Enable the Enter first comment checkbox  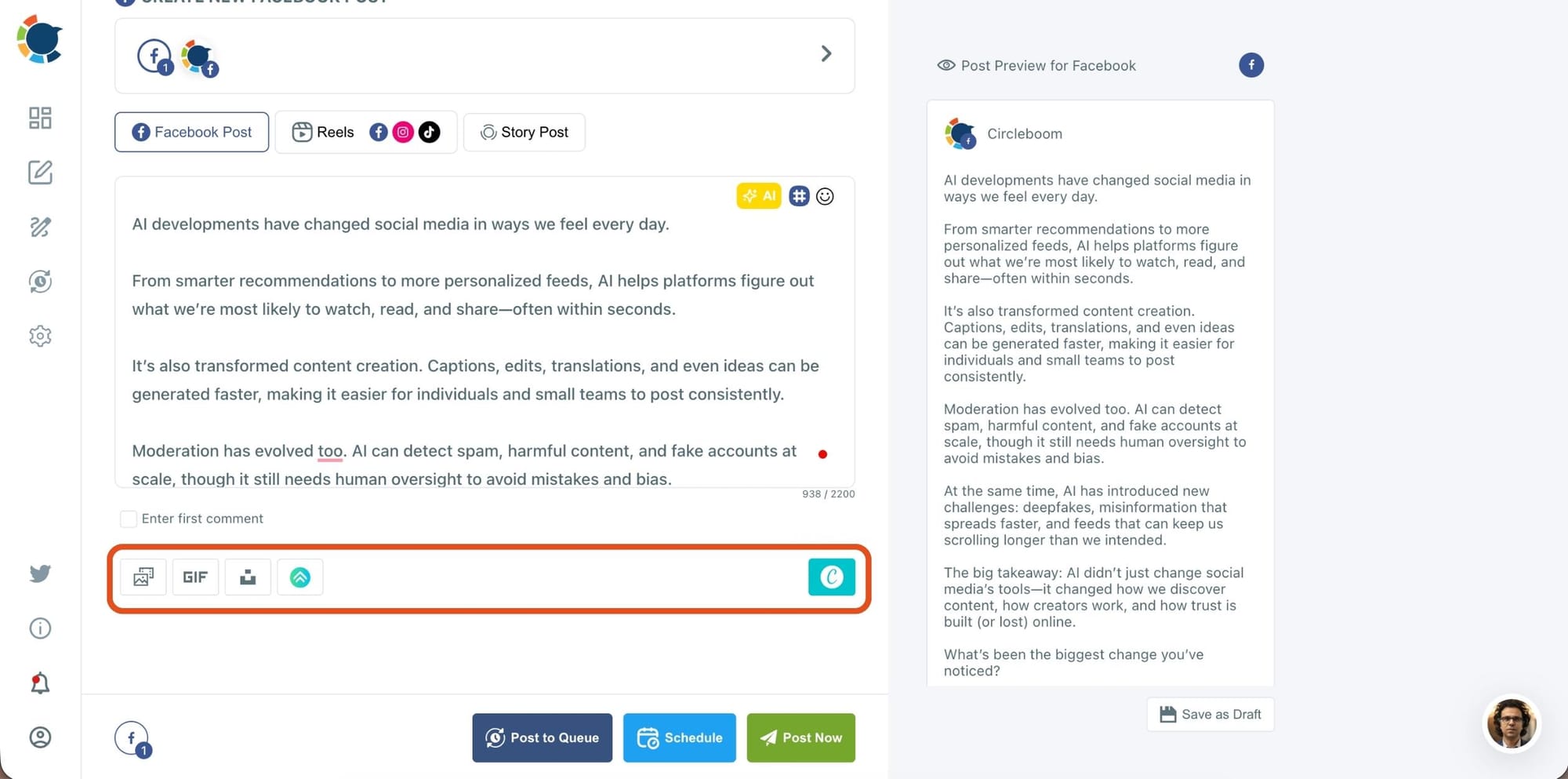pos(129,519)
